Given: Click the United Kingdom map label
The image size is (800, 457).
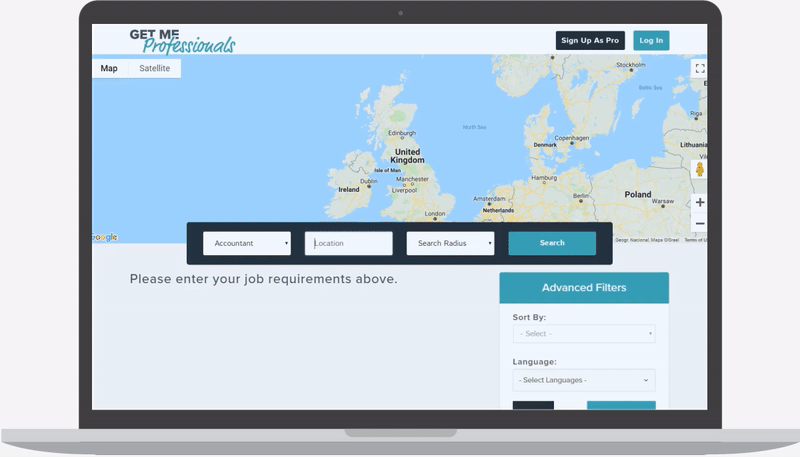Looking at the screenshot, I should coord(407,156).
